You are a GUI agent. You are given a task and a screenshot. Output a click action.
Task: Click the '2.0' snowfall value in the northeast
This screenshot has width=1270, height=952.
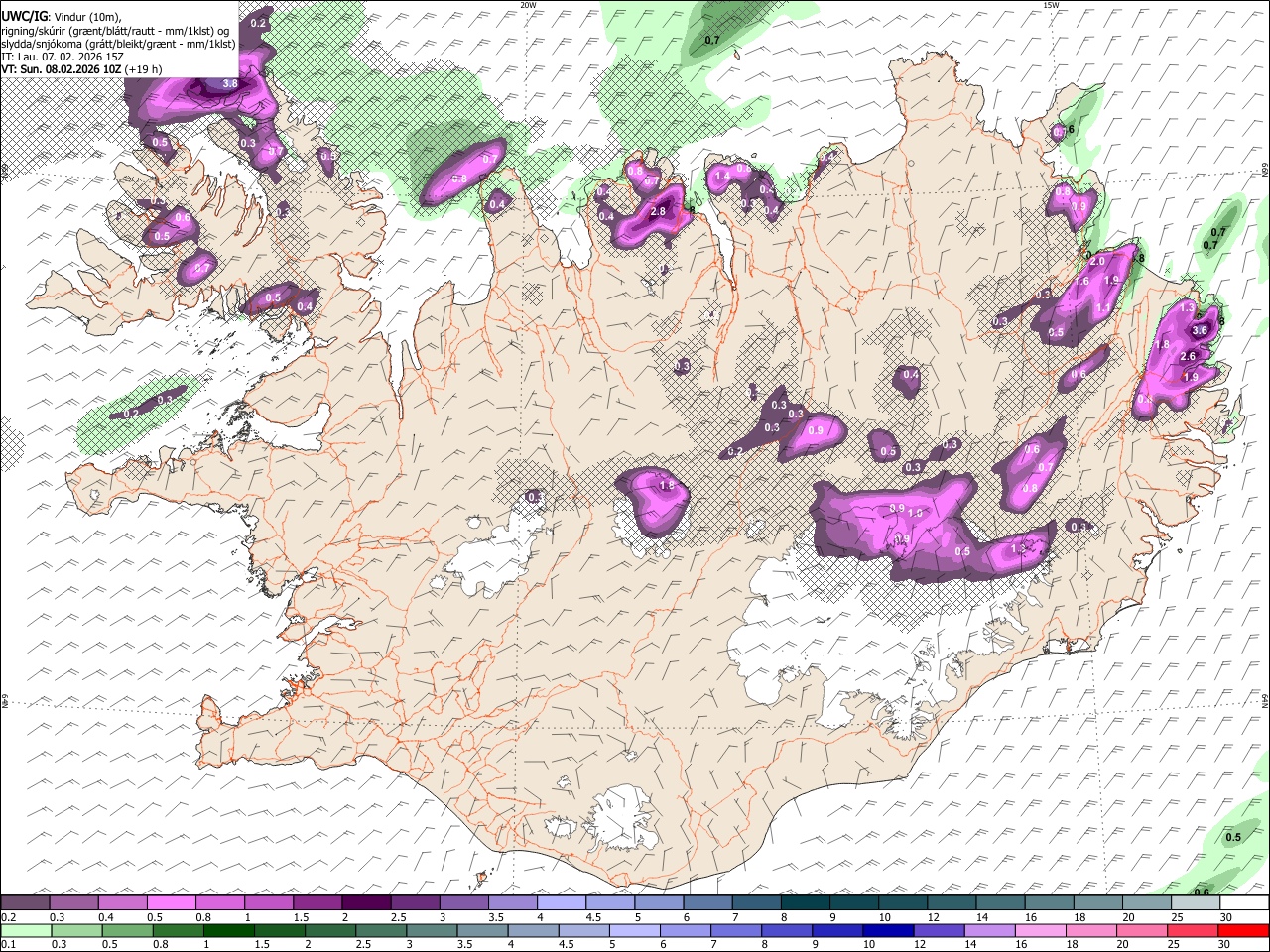1096,261
